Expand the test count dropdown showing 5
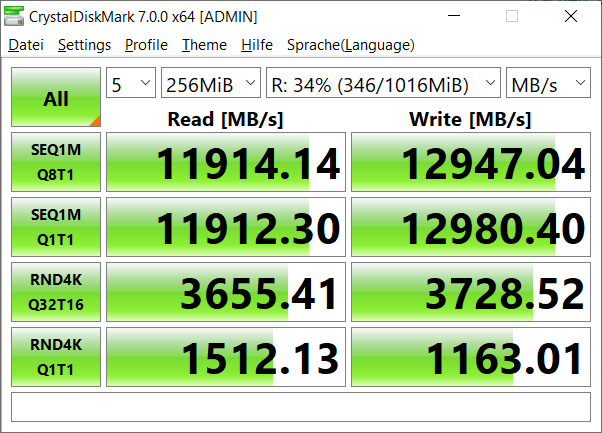Screen dimensions: 602x433 131,83
